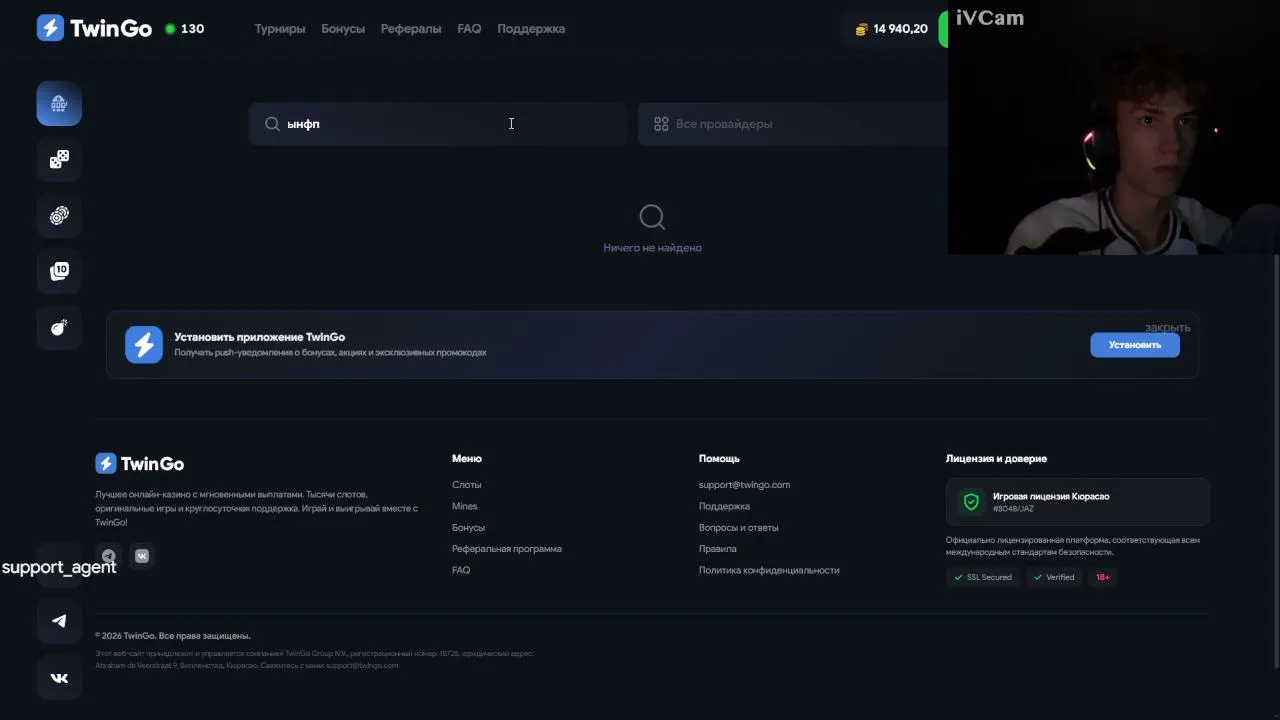1280x720 pixels.
Task: Click the 14 940,20 balance display
Action: [x=900, y=29]
